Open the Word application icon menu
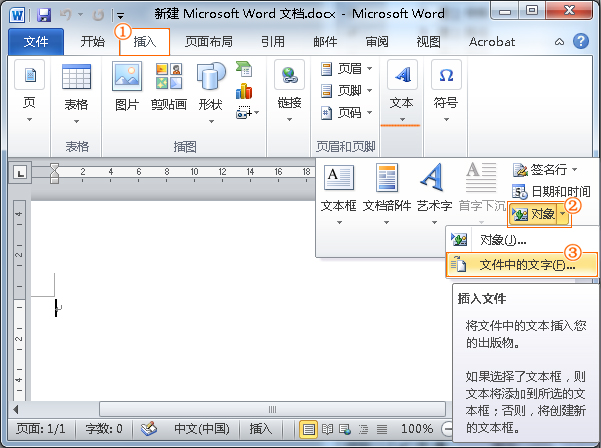The image size is (601, 448). coord(18,15)
